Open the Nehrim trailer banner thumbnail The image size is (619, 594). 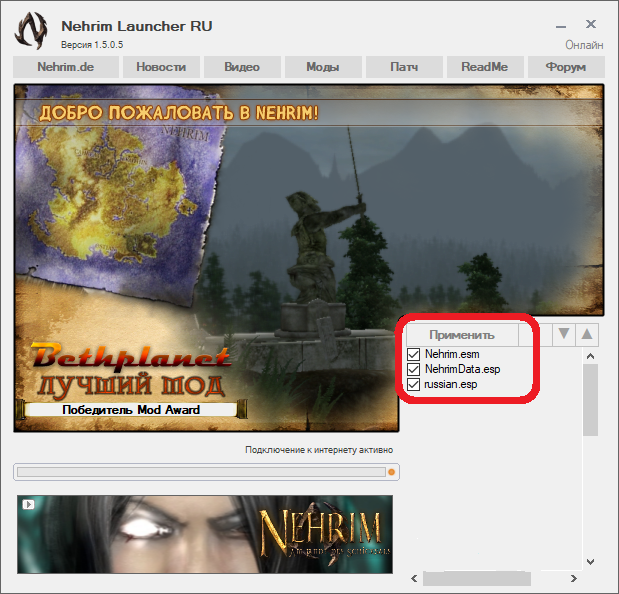pyautogui.click(x=205, y=533)
